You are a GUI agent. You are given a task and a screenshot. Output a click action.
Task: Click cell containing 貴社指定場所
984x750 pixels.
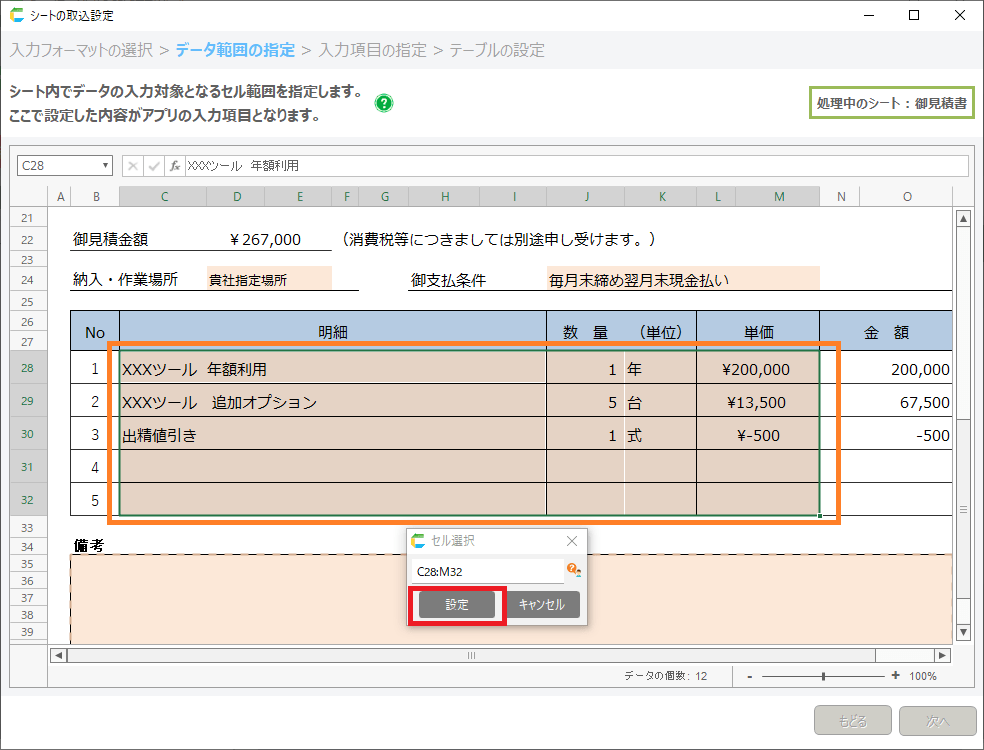coord(268,280)
